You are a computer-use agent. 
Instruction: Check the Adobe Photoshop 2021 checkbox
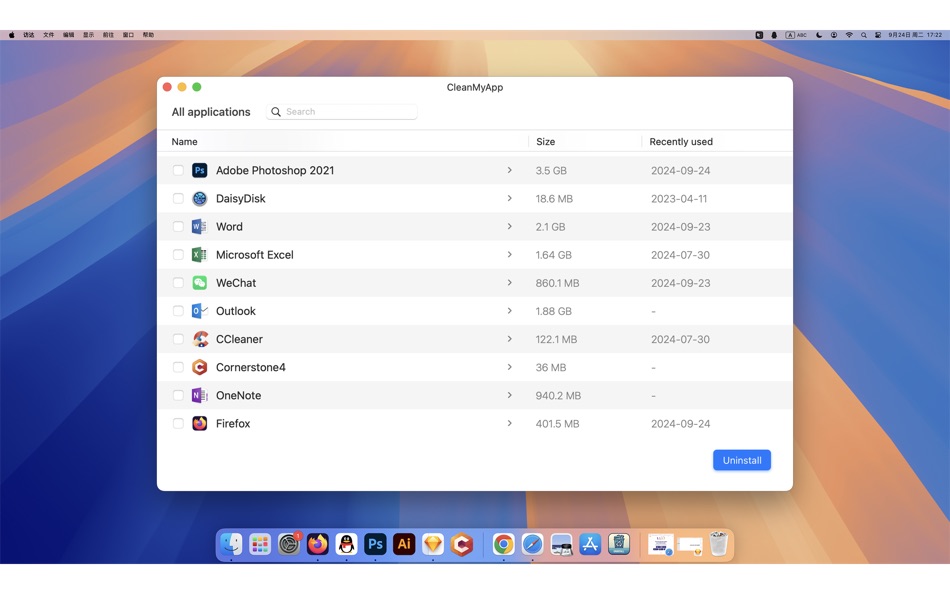pyautogui.click(x=178, y=170)
